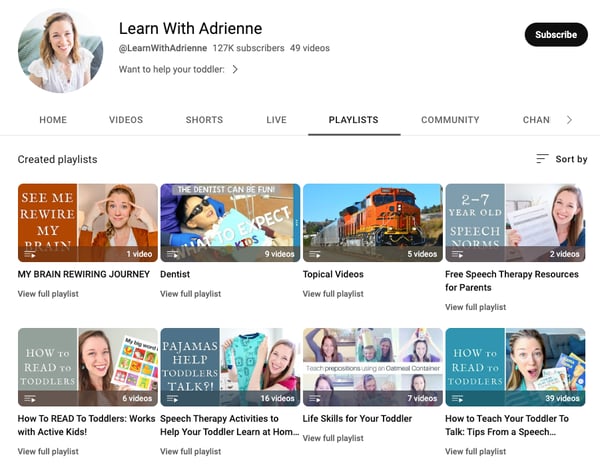This screenshot has width=600, height=469.
Task: Open the Sort by dropdown
Action: coord(562,159)
